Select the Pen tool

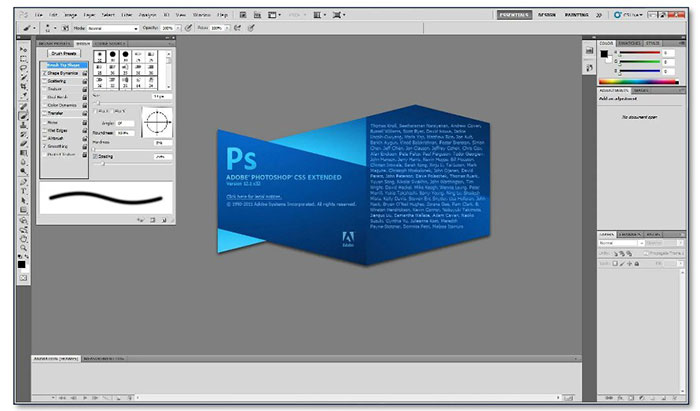[x=23, y=182]
